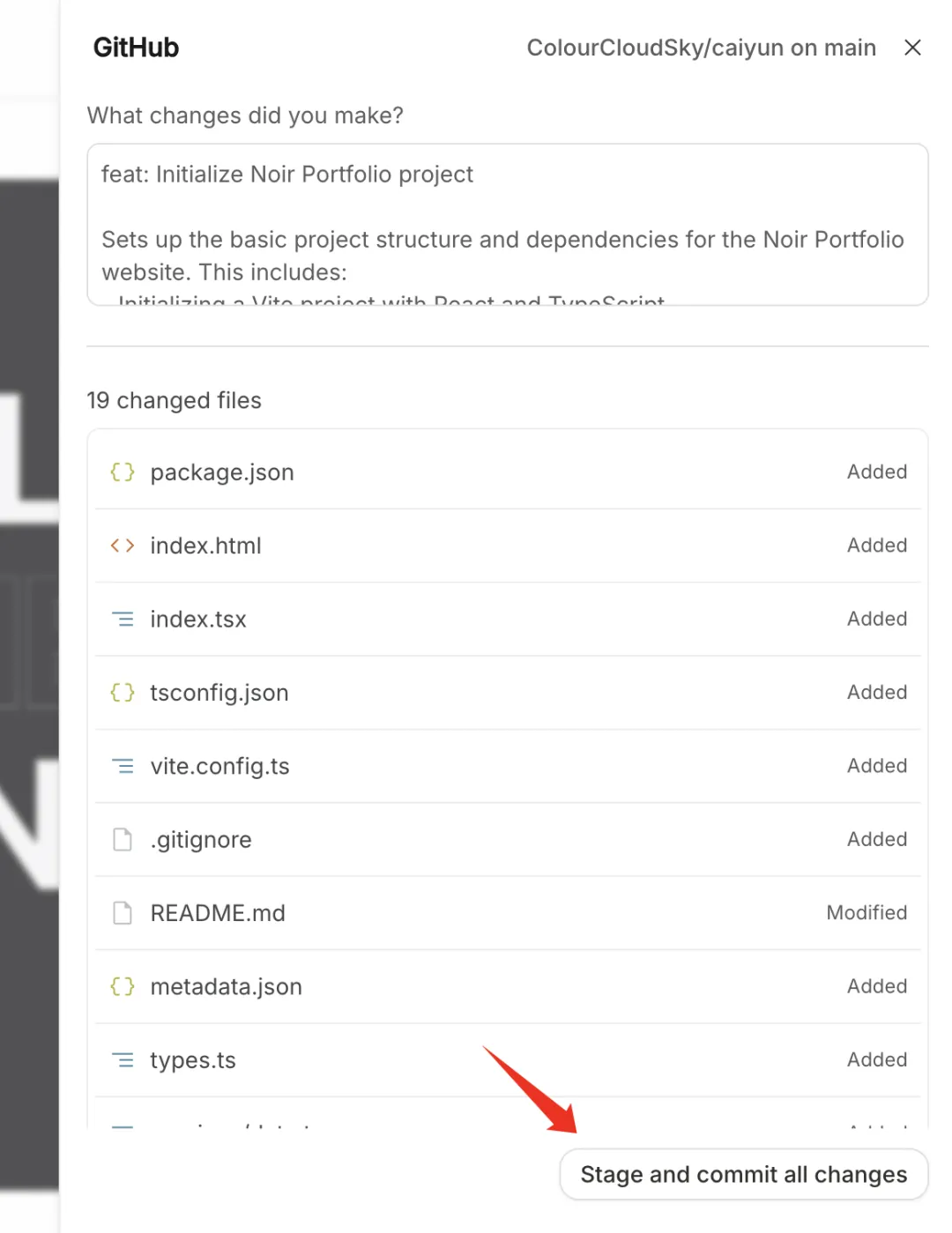Image resolution: width=952 pixels, height=1233 pixels.
Task: Click the index.html code brackets icon
Action: point(123,546)
